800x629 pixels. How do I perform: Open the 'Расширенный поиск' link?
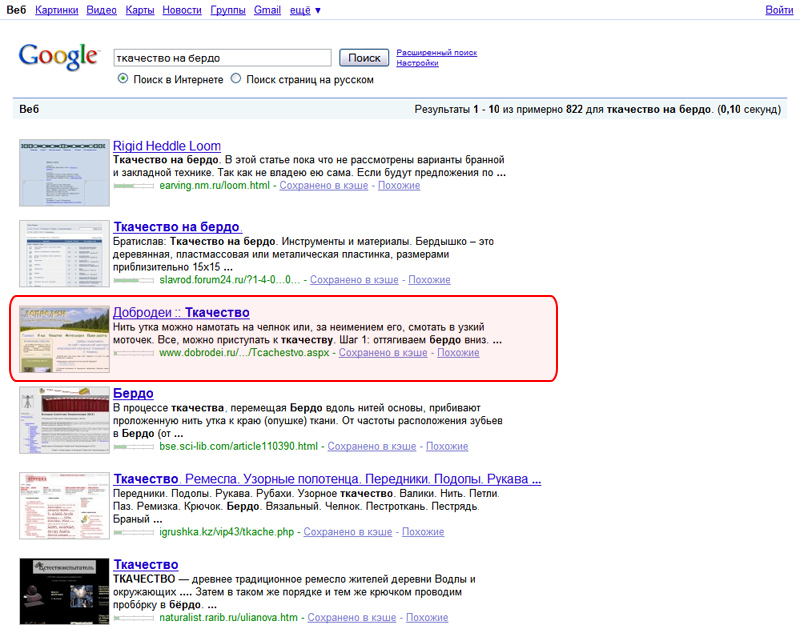436,52
